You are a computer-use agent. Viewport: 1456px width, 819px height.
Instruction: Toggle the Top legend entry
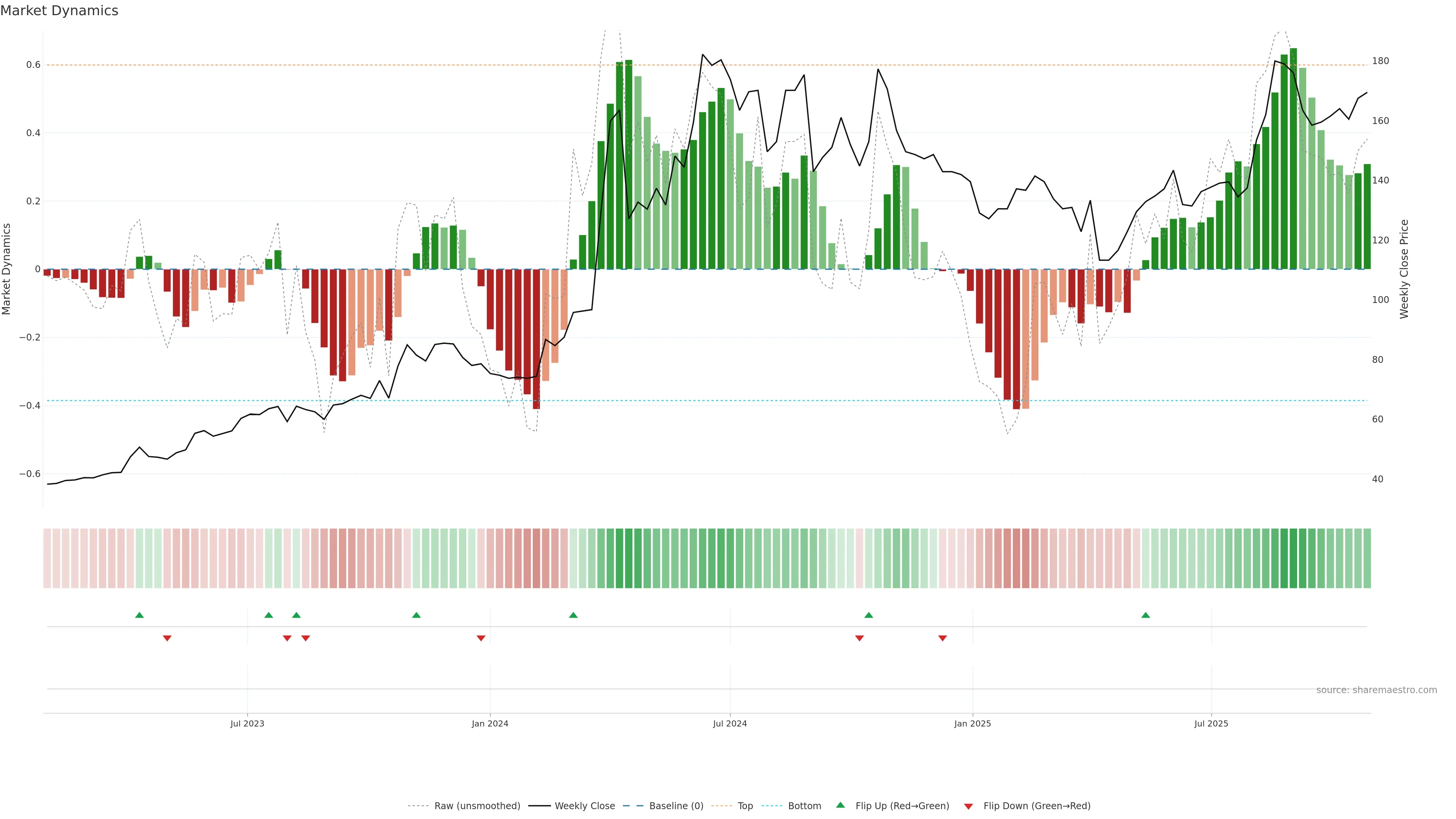coord(745,806)
